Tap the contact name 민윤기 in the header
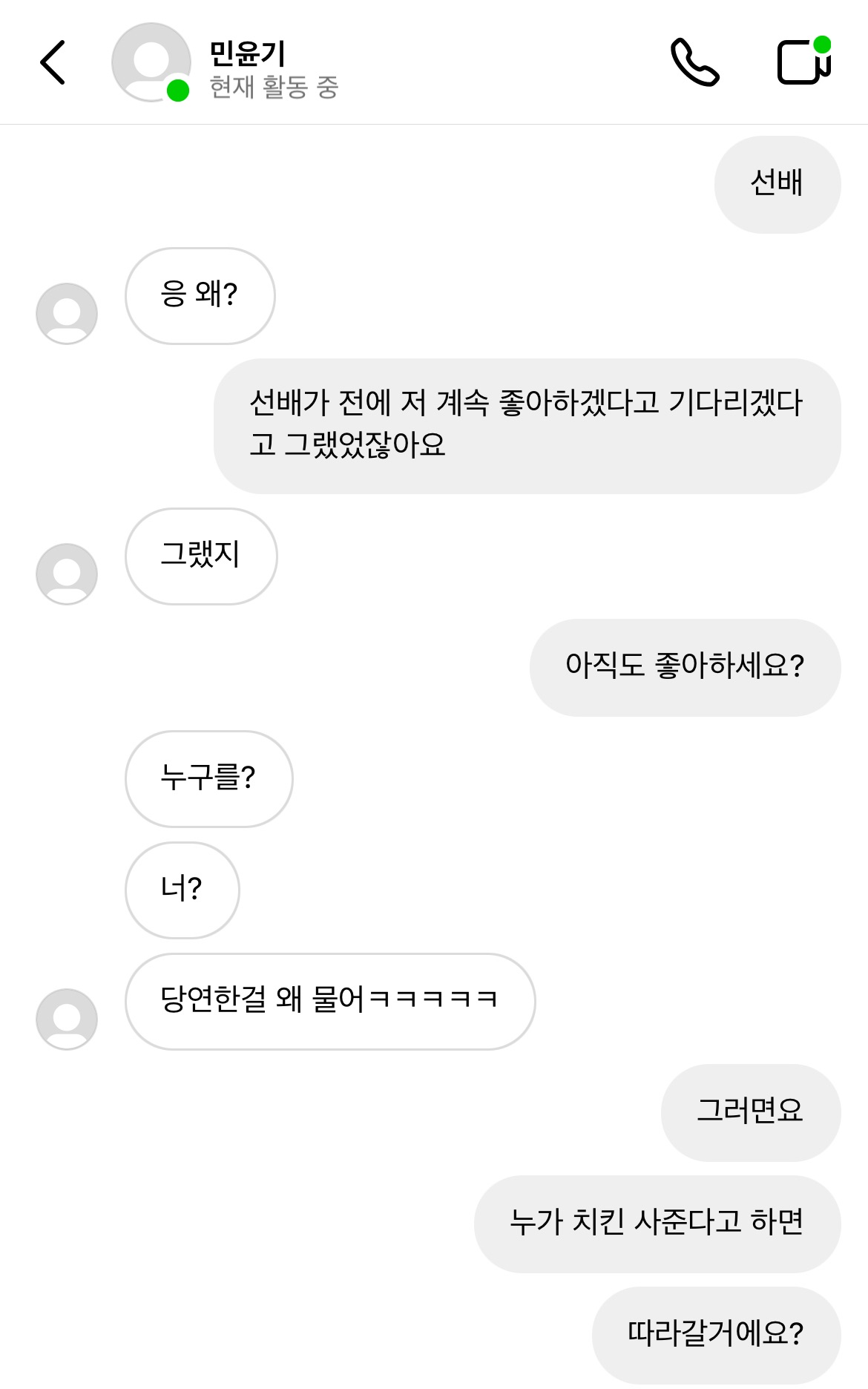This screenshot has width=868, height=1389. click(x=248, y=53)
